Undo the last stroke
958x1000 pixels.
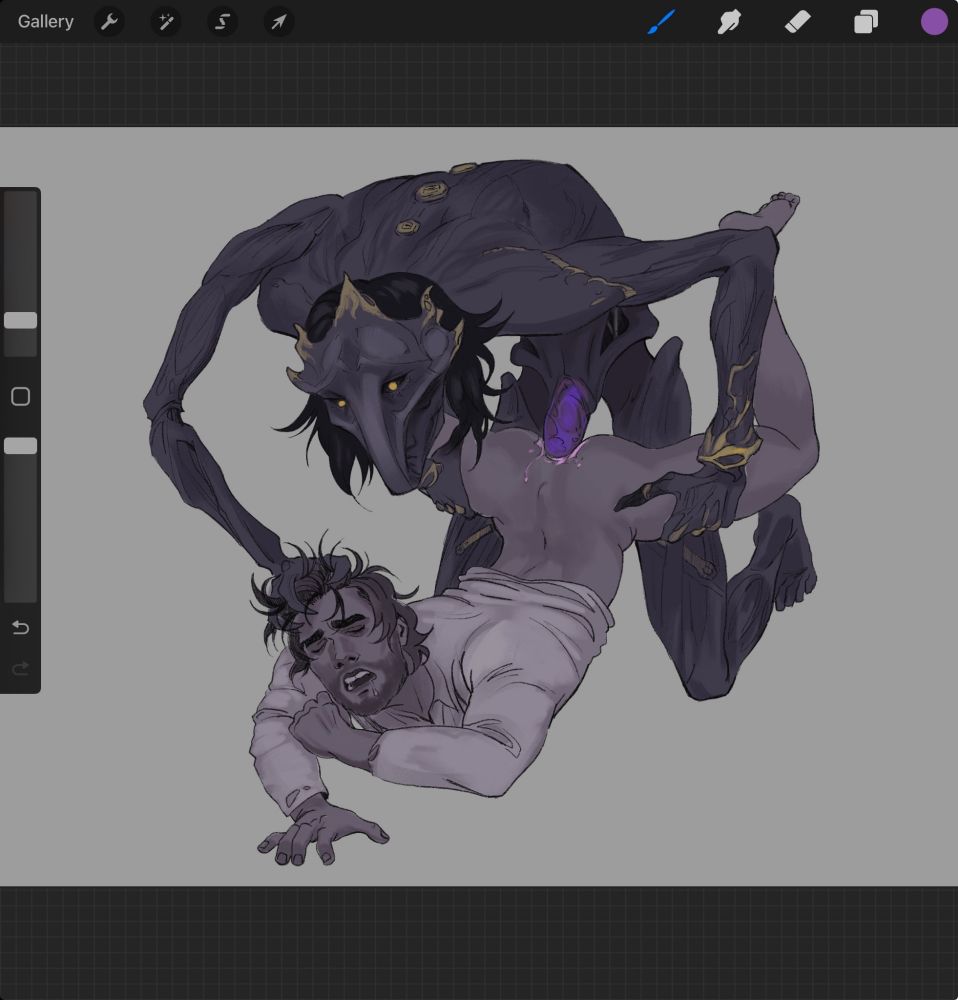click(x=20, y=628)
